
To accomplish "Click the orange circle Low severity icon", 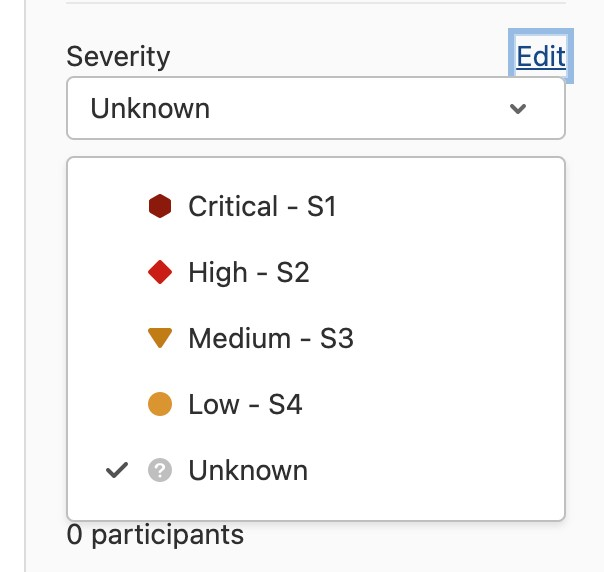I will coord(160,405).
